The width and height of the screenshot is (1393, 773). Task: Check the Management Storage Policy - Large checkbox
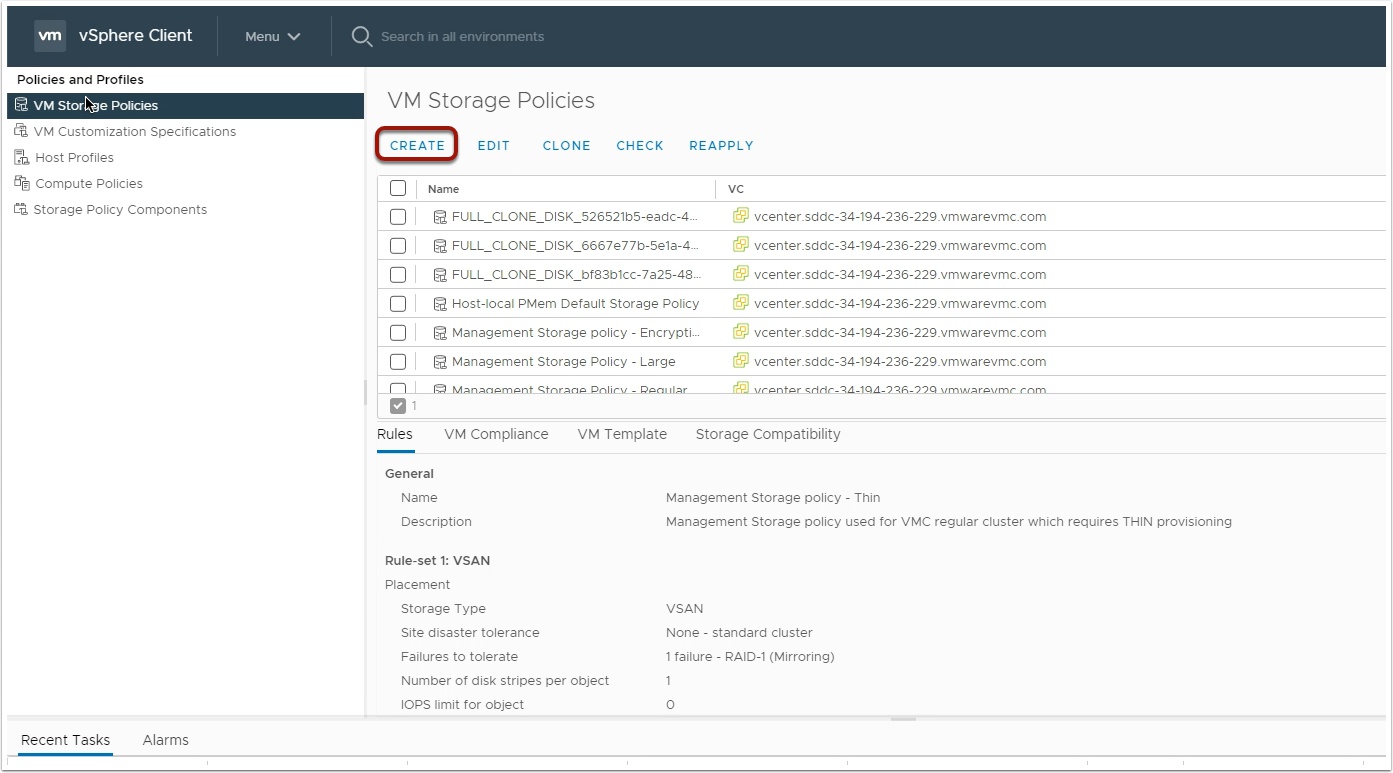398,362
